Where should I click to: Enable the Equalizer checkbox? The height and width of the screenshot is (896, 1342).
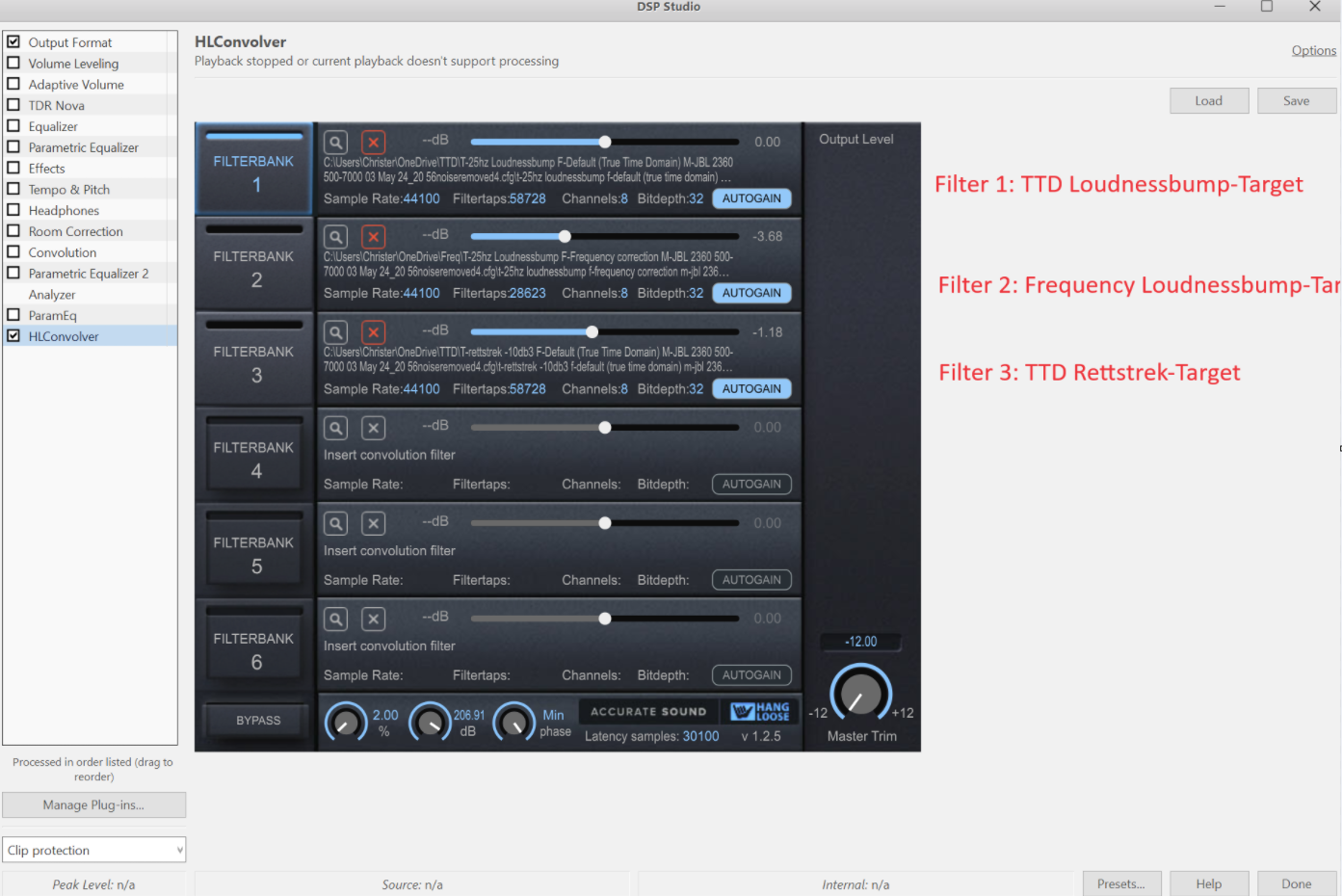(13, 126)
